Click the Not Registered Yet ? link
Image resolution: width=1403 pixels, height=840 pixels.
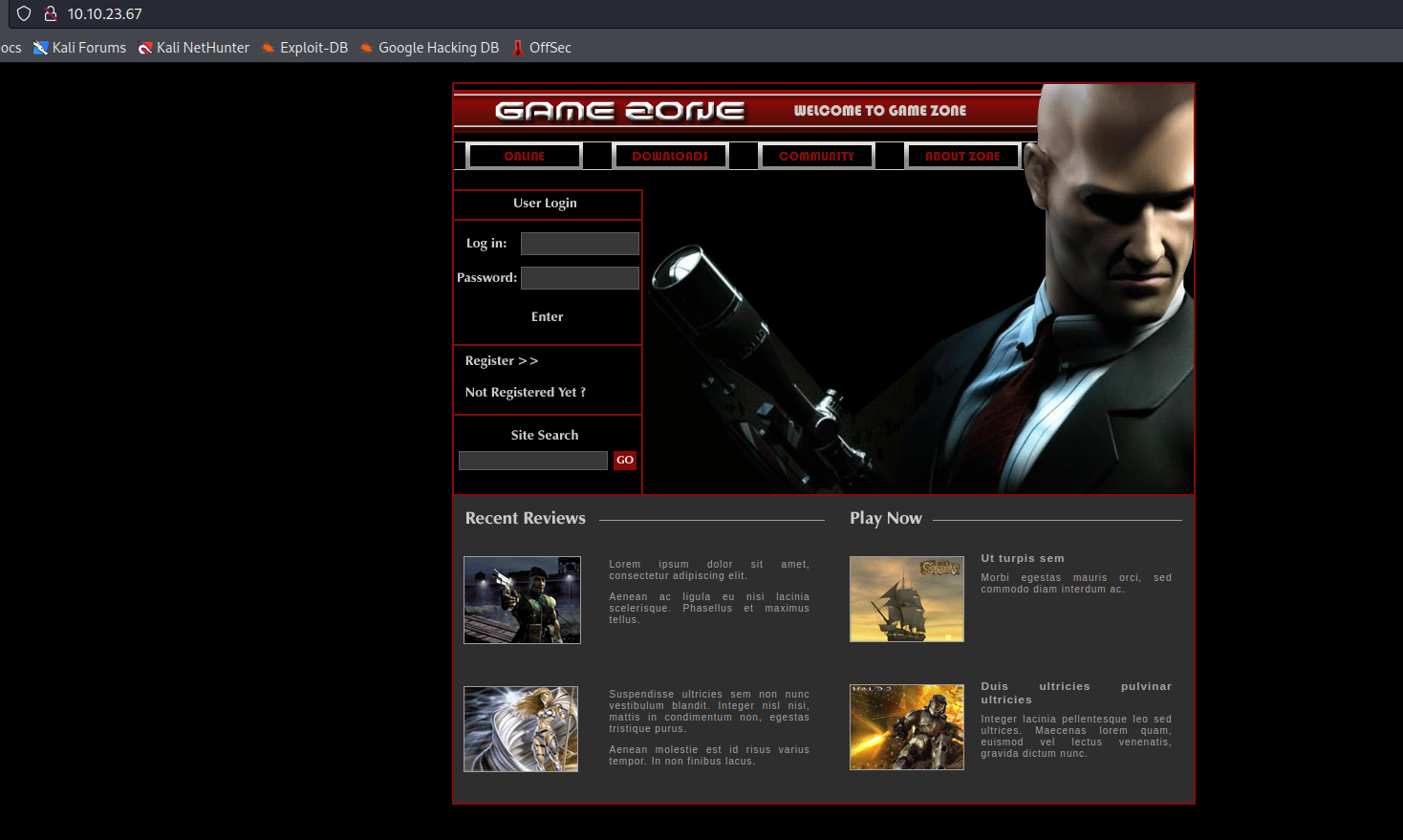tap(526, 393)
